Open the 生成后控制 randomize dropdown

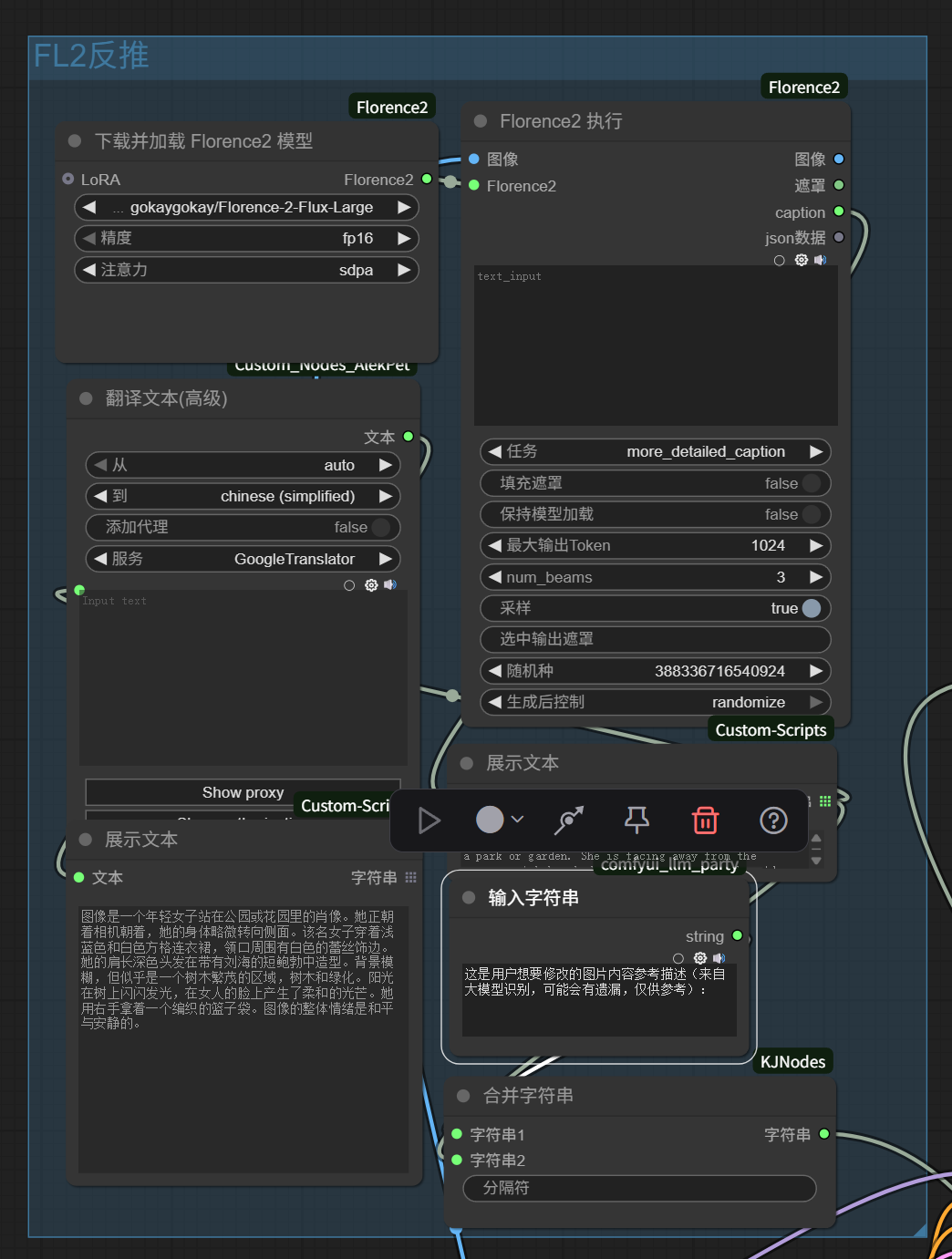[x=655, y=702]
